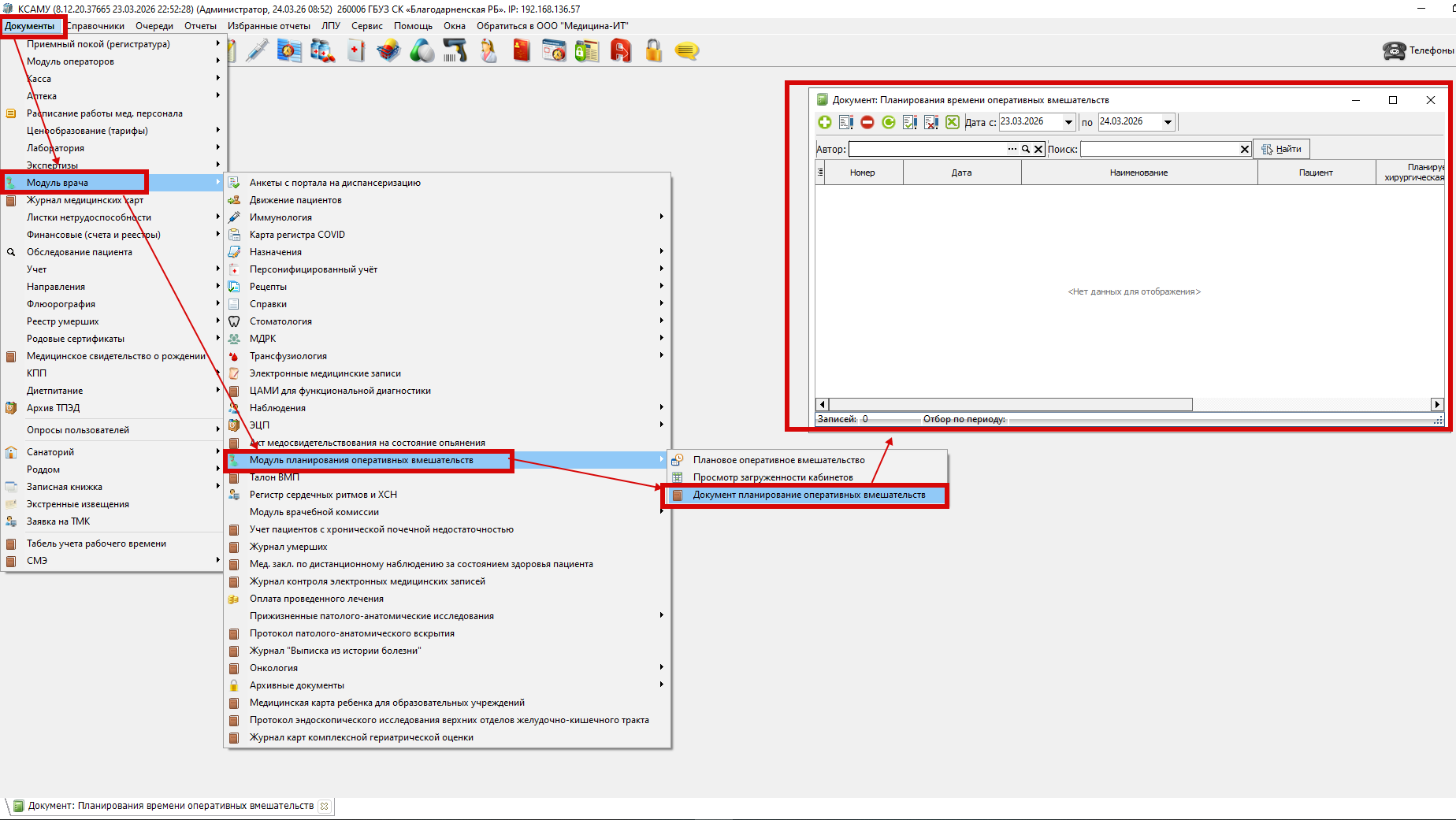Click the green circular refresh icon
This screenshot has width=1456, height=820.
click(x=888, y=122)
